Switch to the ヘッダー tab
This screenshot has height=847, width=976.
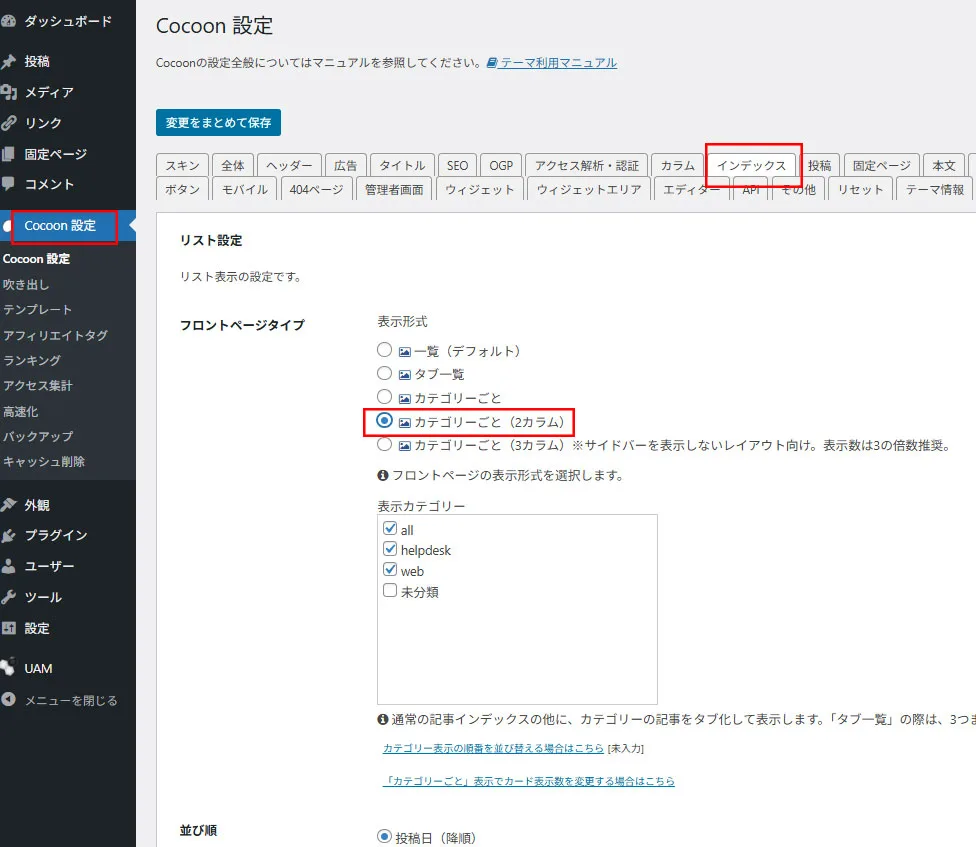[289, 166]
